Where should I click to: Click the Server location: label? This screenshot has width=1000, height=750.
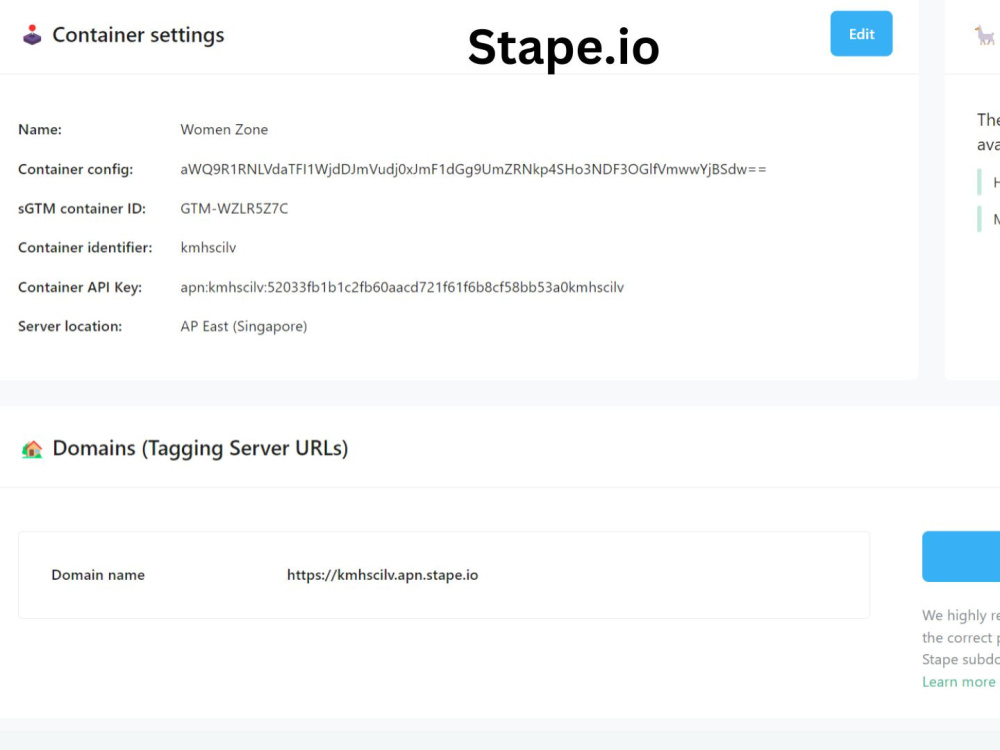point(70,327)
